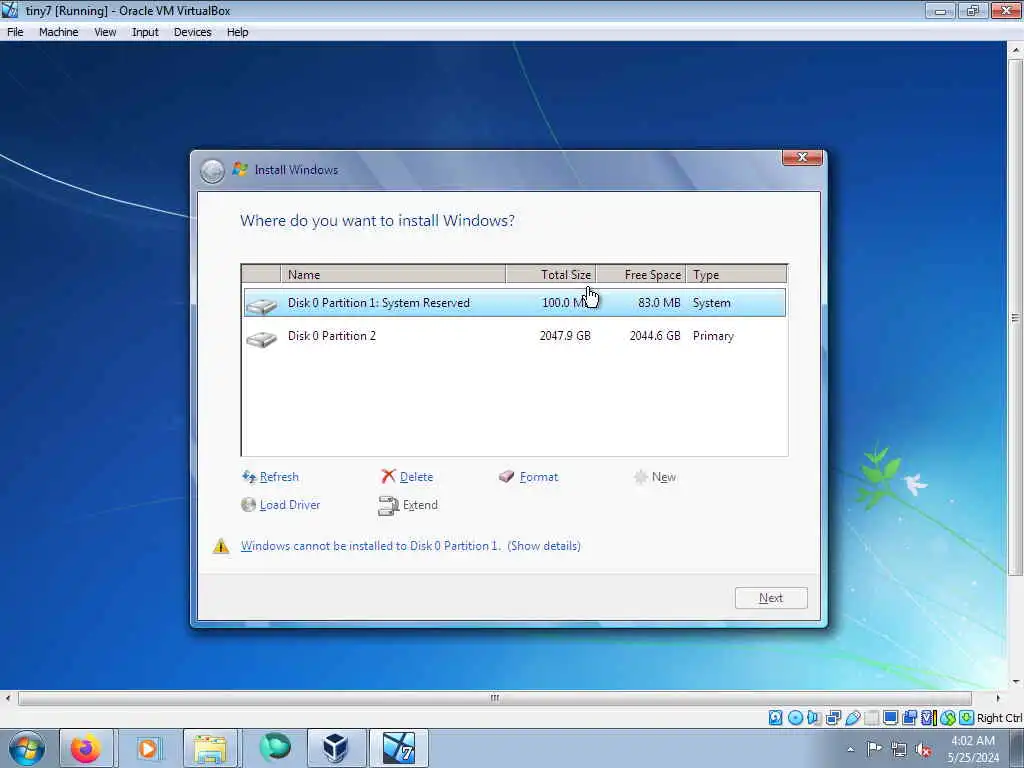Click the Total Size column header
The width and height of the screenshot is (1024, 768).
click(551, 274)
